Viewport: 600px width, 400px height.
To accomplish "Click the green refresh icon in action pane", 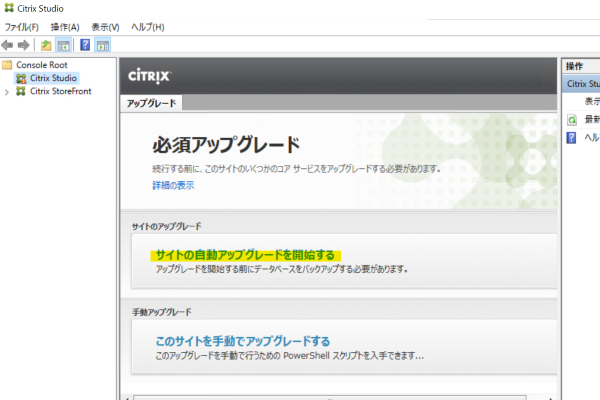I will coord(572,120).
